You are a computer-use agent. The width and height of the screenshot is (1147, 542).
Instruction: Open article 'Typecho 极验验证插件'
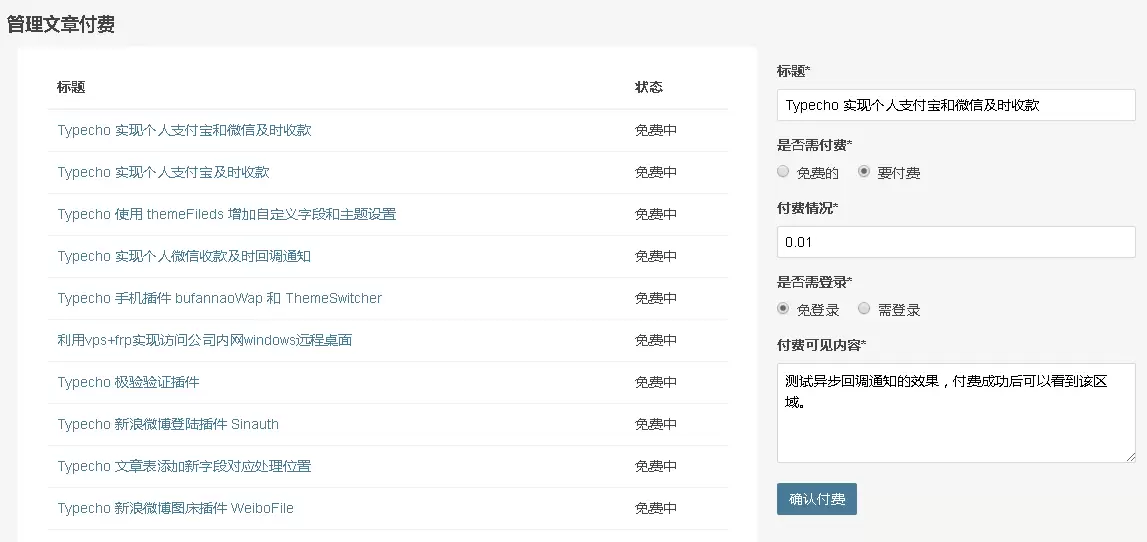pyautogui.click(x=128, y=383)
